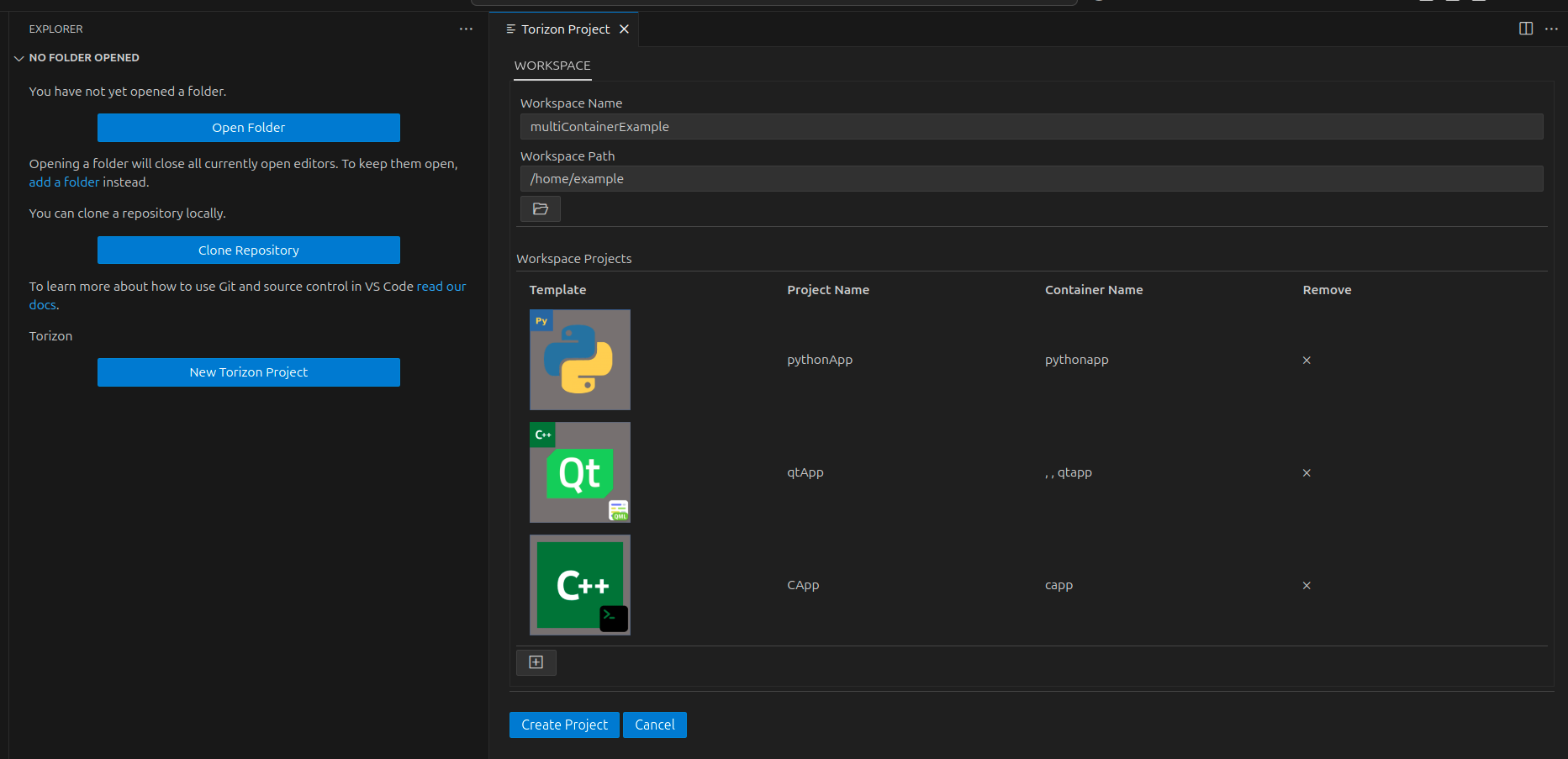This screenshot has height=759, width=1568.
Task: Select the Torizon Project editor tab
Action: pos(564,29)
